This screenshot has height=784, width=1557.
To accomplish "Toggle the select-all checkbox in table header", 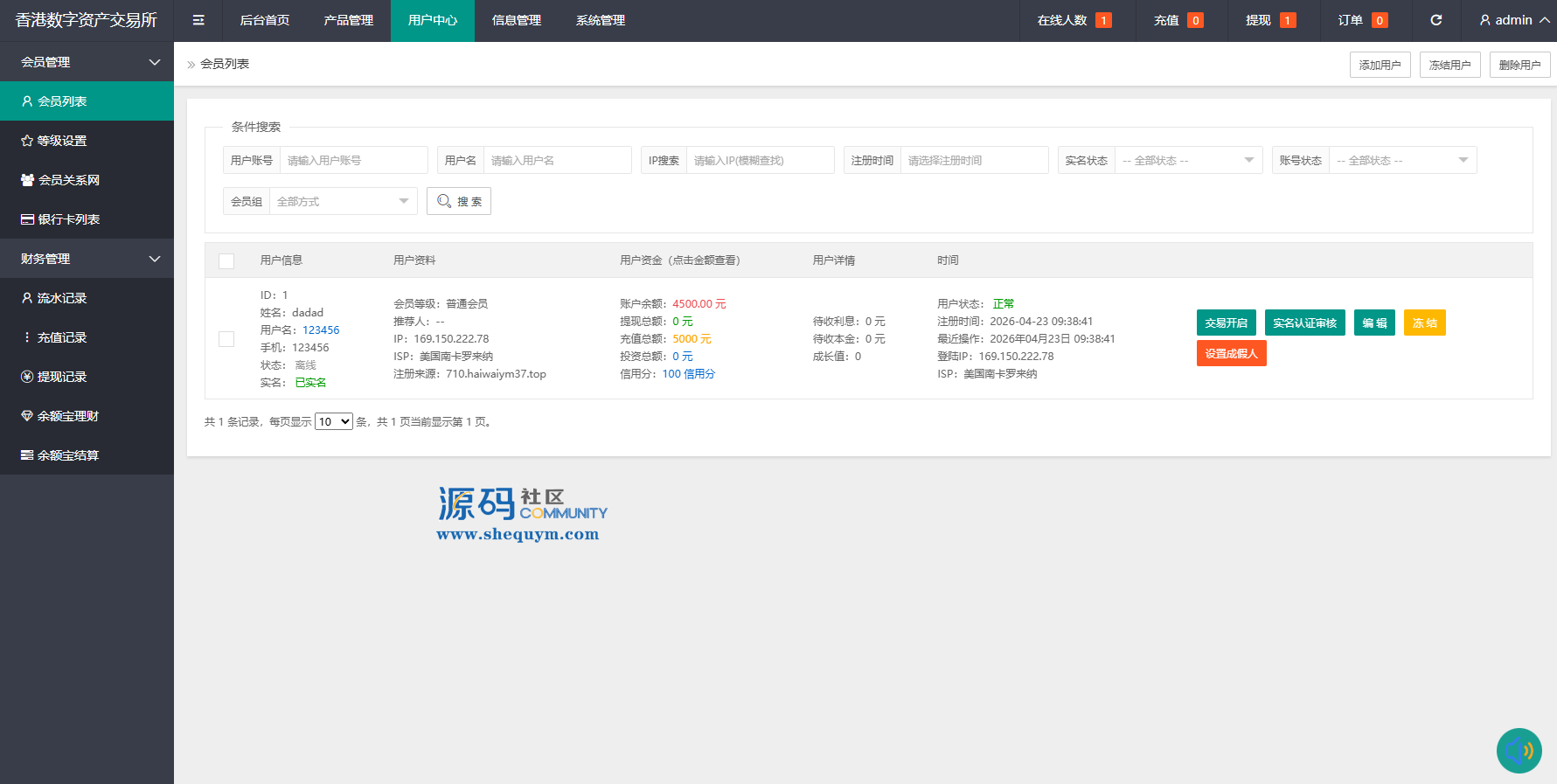I will pyautogui.click(x=226, y=260).
